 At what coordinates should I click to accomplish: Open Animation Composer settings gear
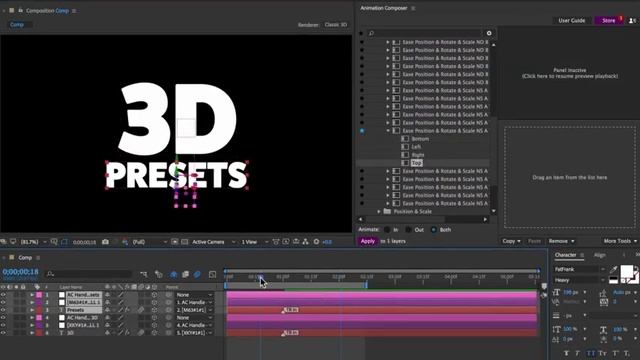pos(489,33)
